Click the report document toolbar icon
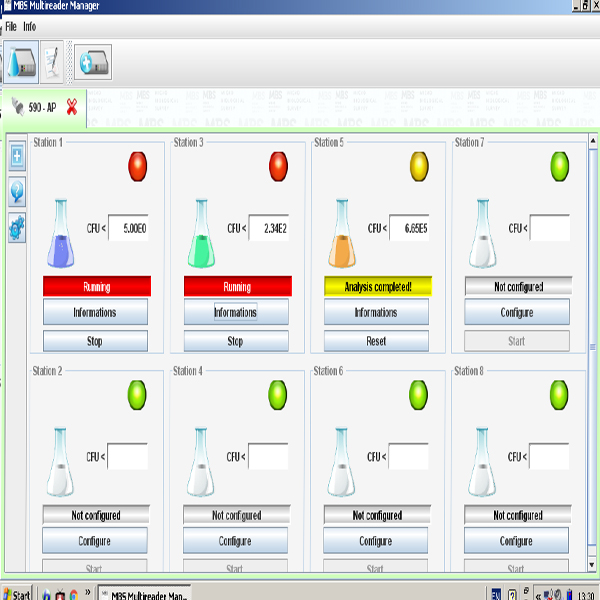This screenshot has width=600, height=600. [x=52, y=62]
